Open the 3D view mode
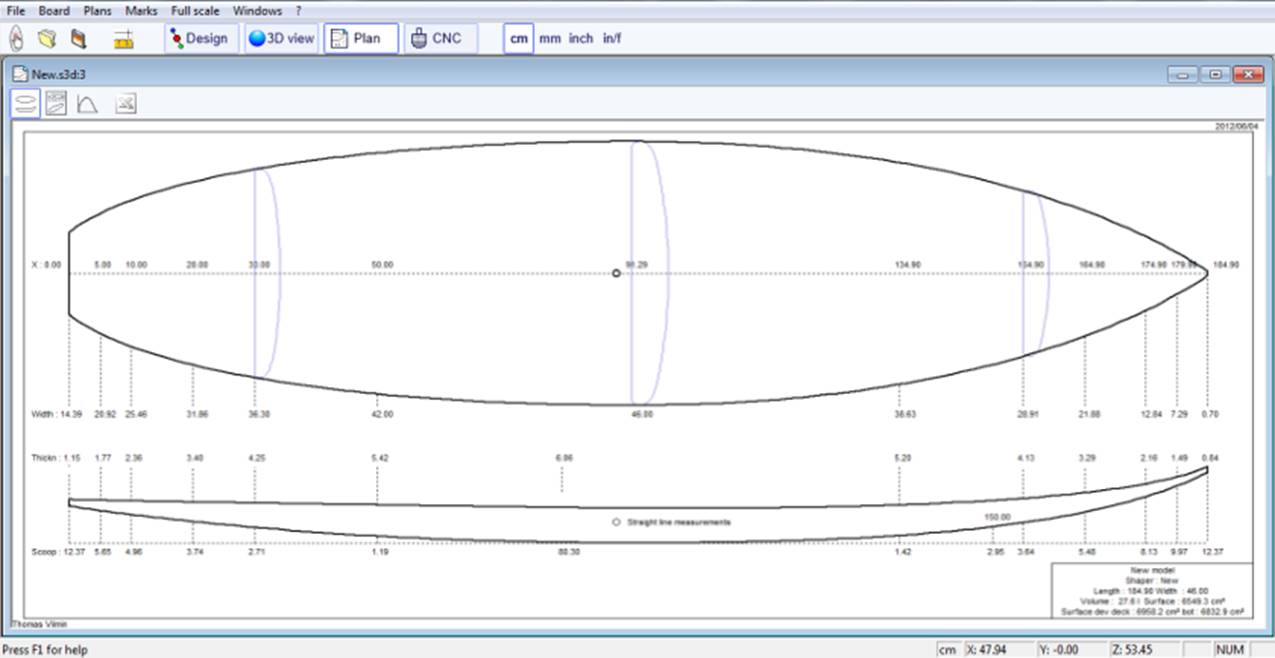Viewport: 1275px width, 658px height. [282, 39]
